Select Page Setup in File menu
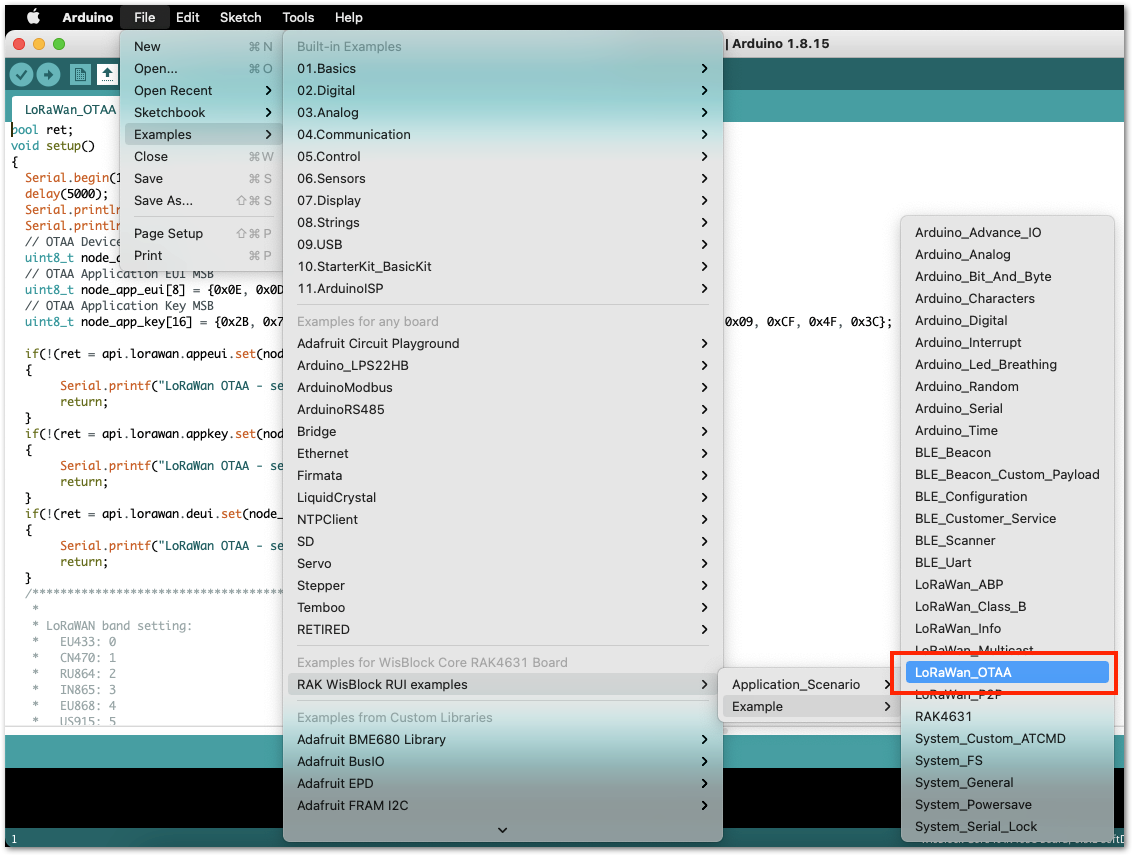 [x=203, y=233]
